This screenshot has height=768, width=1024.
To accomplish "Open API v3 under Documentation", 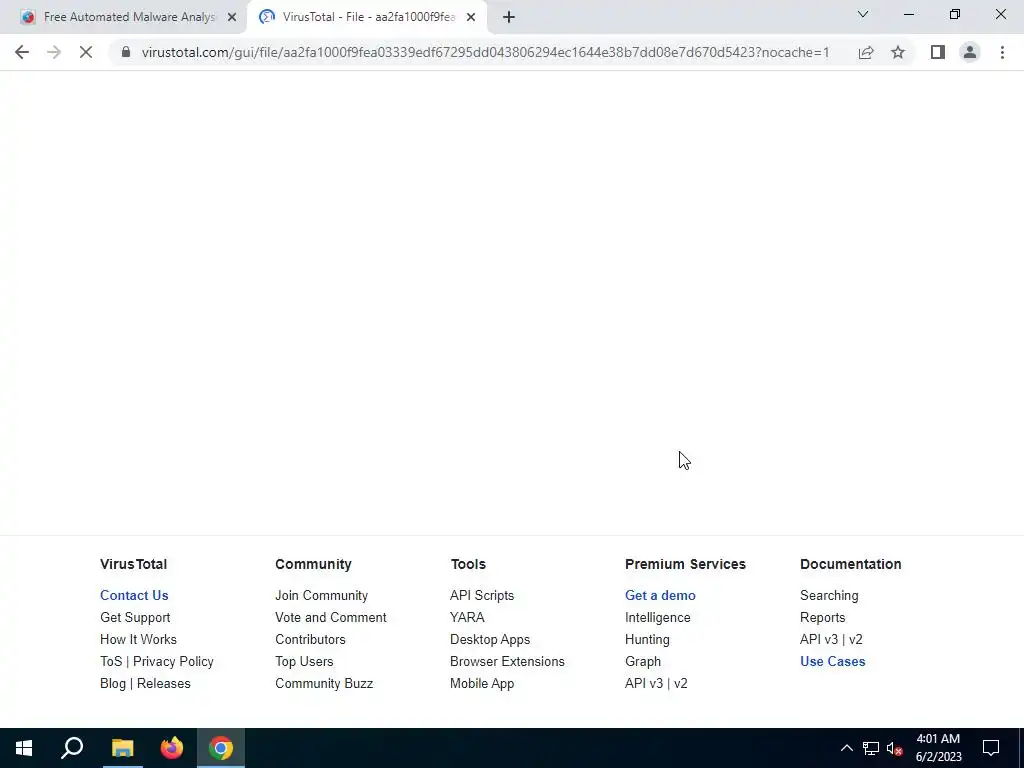I will 819,639.
